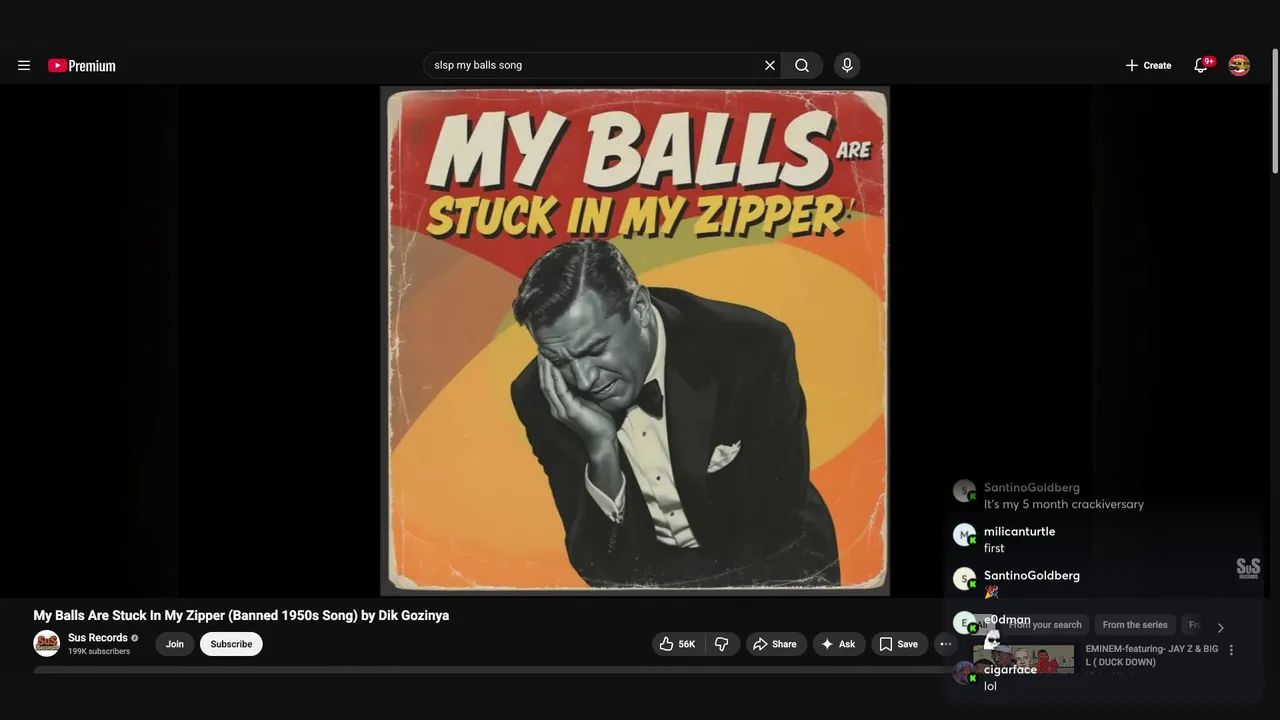This screenshot has height=720, width=1280.
Task: Select the 'From your search' chip
Action: [1044, 625]
